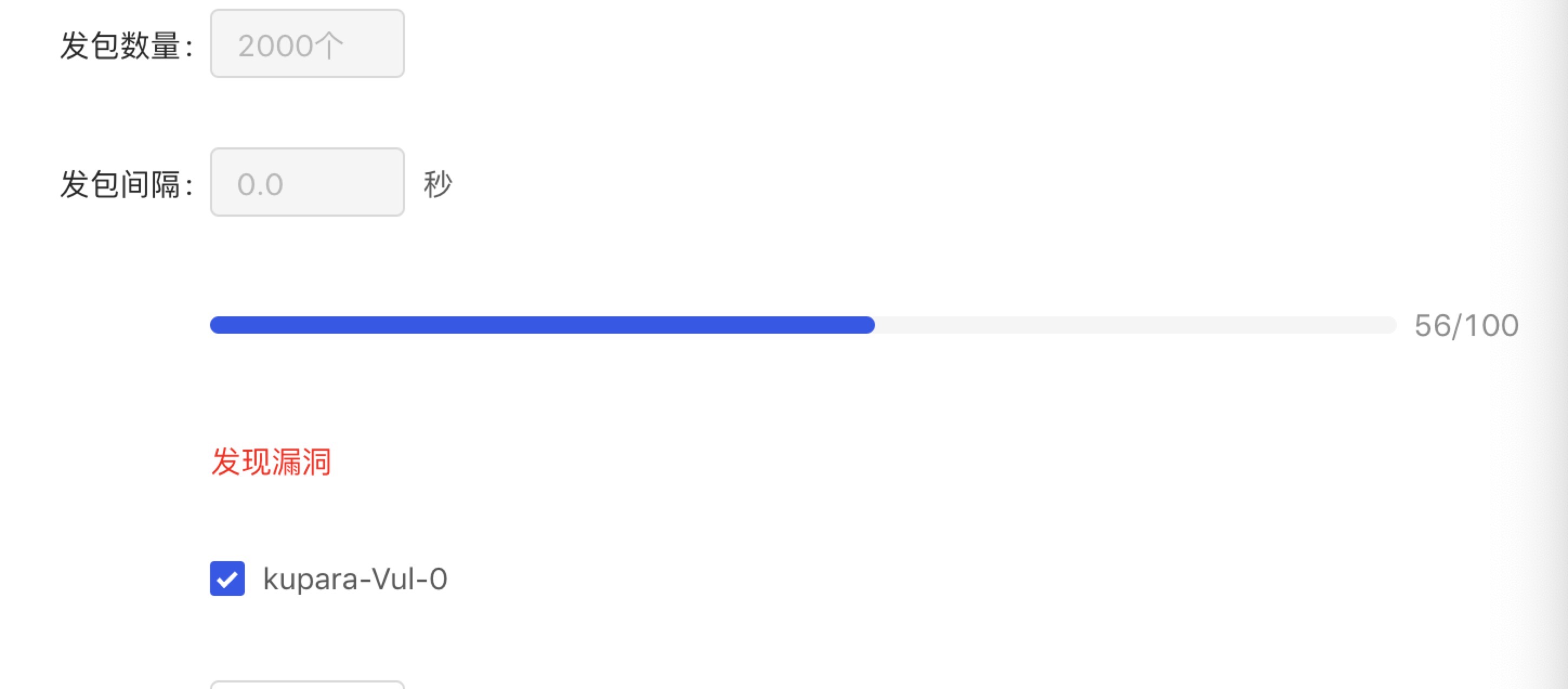The width and height of the screenshot is (1568, 689).
Task: Click the number 56 in progress counter
Action: [x=1433, y=326]
